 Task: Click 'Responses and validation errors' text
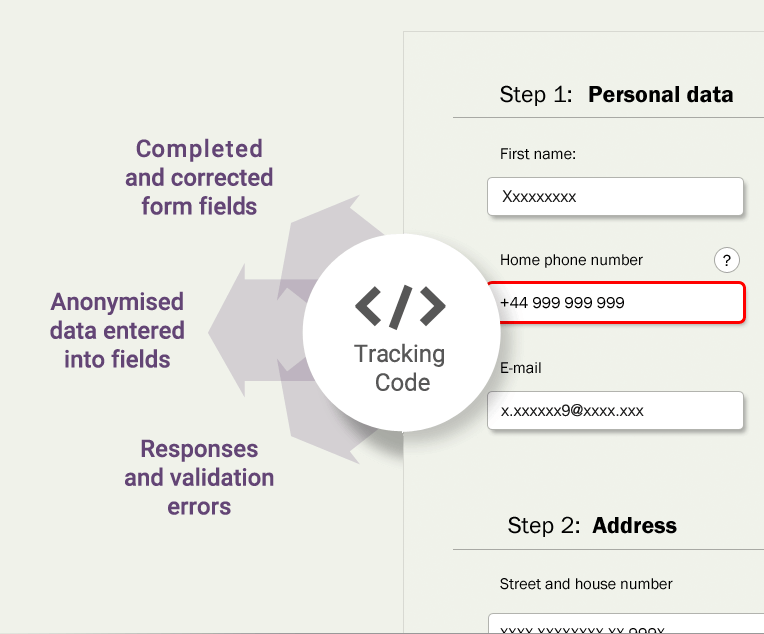click(199, 478)
